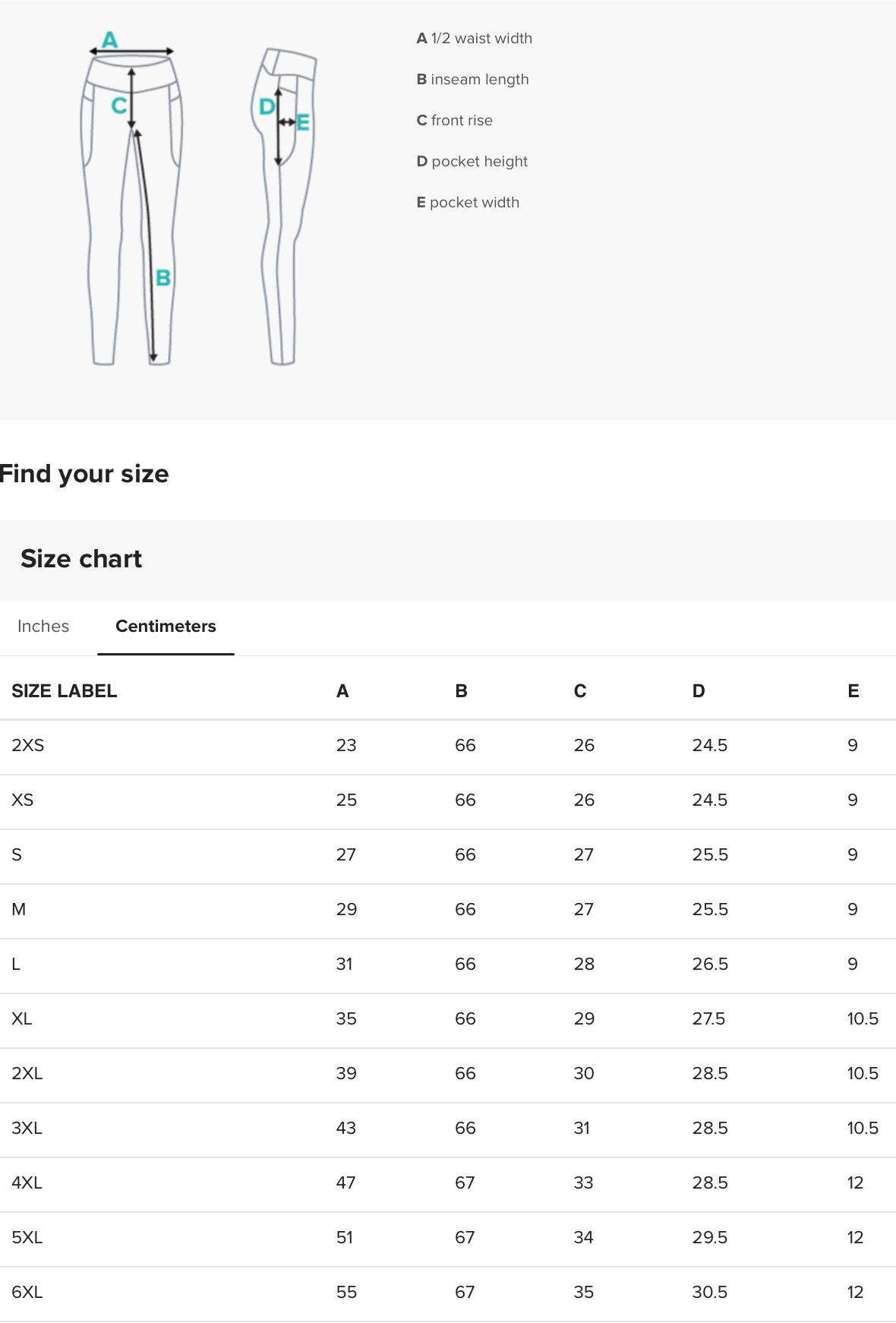The width and height of the screenshot is (896, 1323).
Task: Click the Find your size heading
Action: coord(84,473)
